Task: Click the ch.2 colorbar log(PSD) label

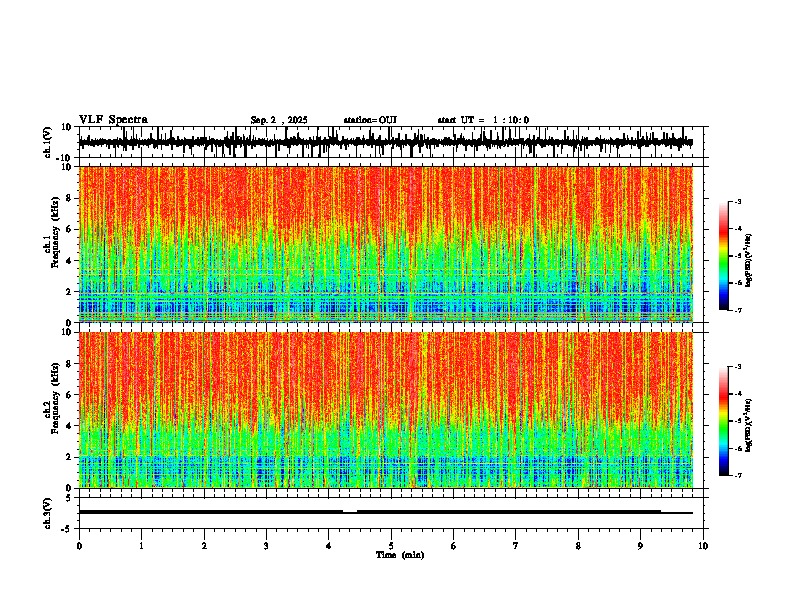Action: [748, 426]
